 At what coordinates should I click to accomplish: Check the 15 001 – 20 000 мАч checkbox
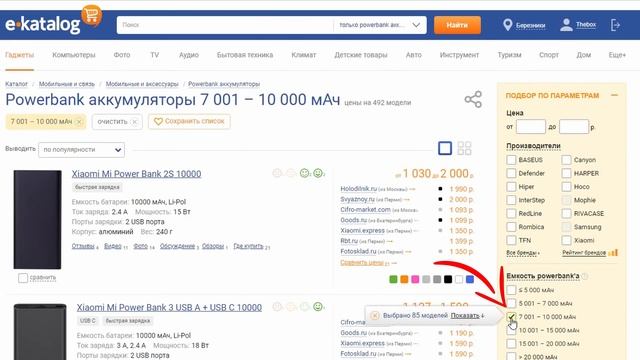click(511, 344)
